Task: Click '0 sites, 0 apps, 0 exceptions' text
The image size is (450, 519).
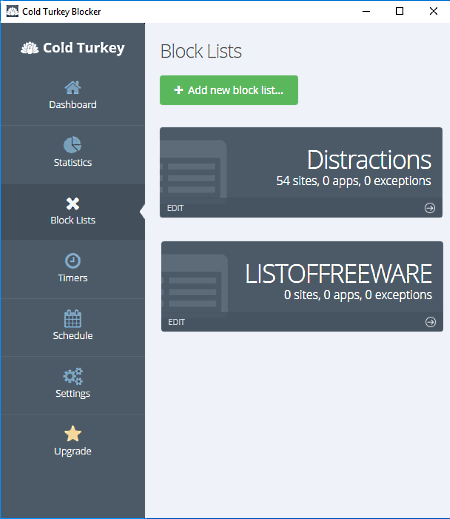Action: [358, 295]
